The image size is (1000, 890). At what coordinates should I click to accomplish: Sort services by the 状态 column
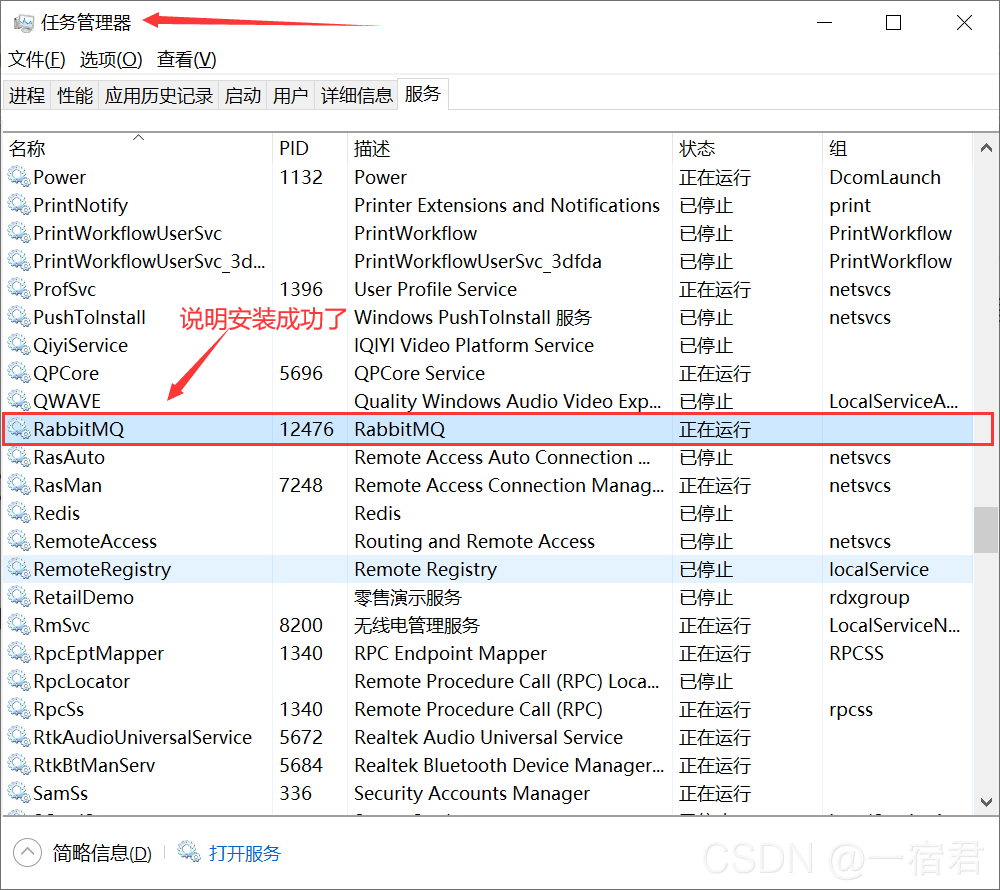tap(747, 149)
